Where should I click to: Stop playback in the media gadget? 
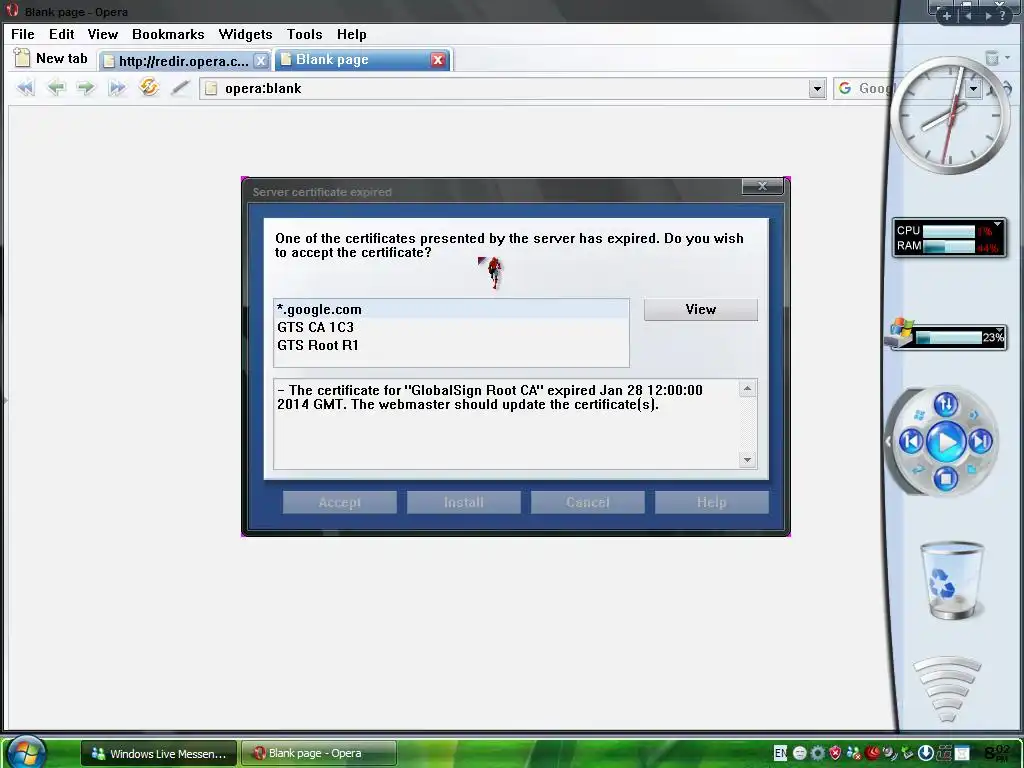(946, 479)
